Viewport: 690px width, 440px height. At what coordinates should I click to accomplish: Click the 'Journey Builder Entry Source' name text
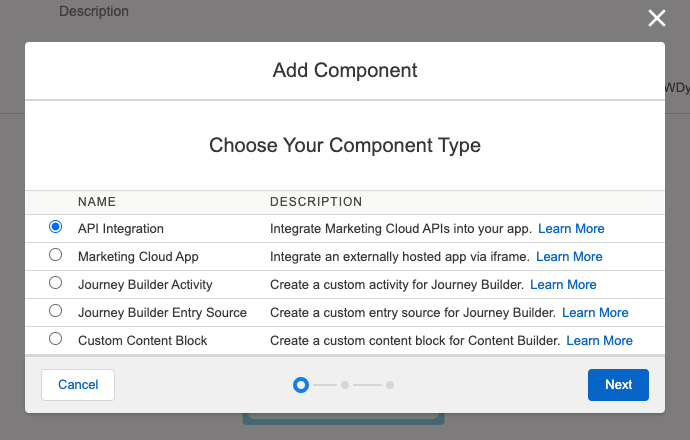coord(162,313)
